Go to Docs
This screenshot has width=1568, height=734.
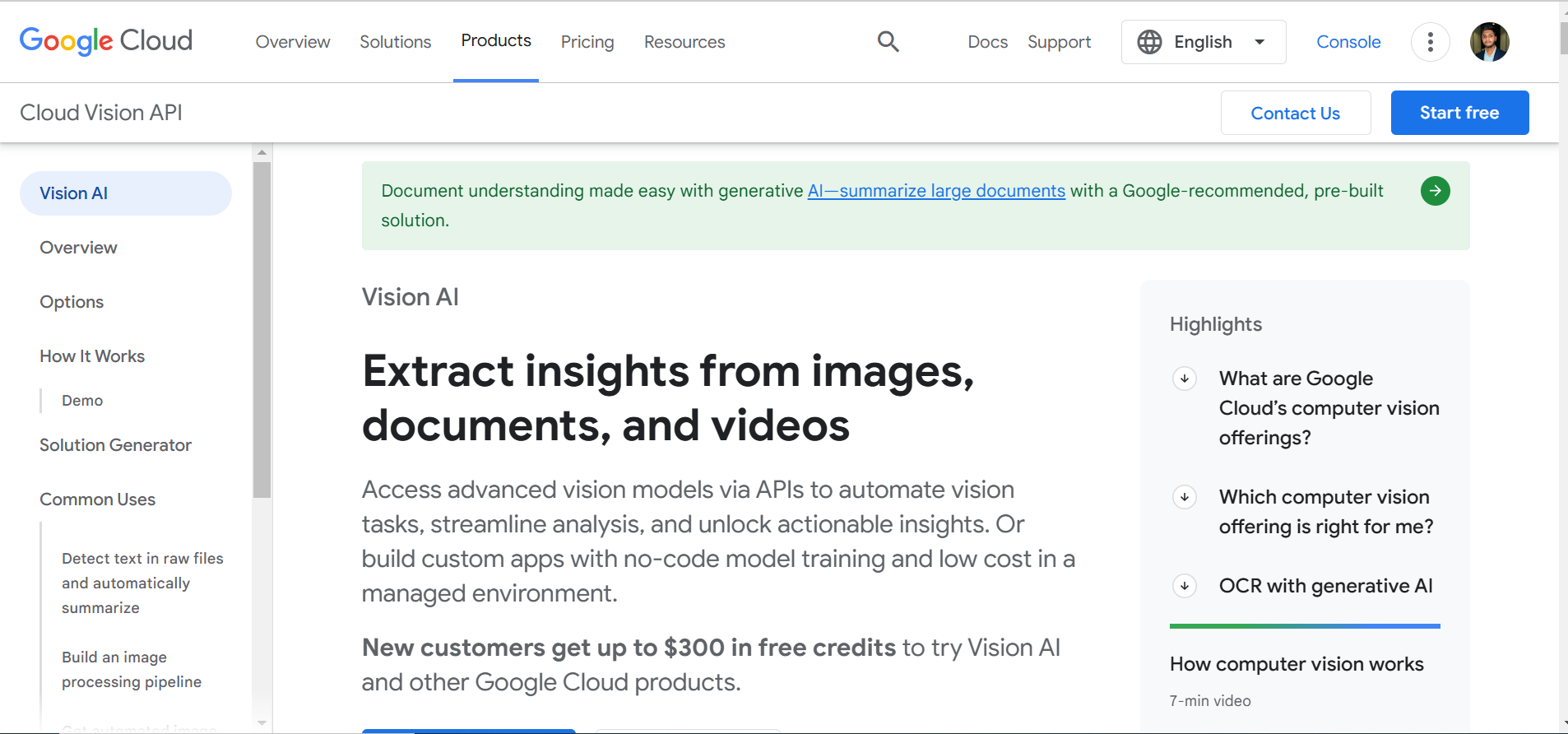988,42
